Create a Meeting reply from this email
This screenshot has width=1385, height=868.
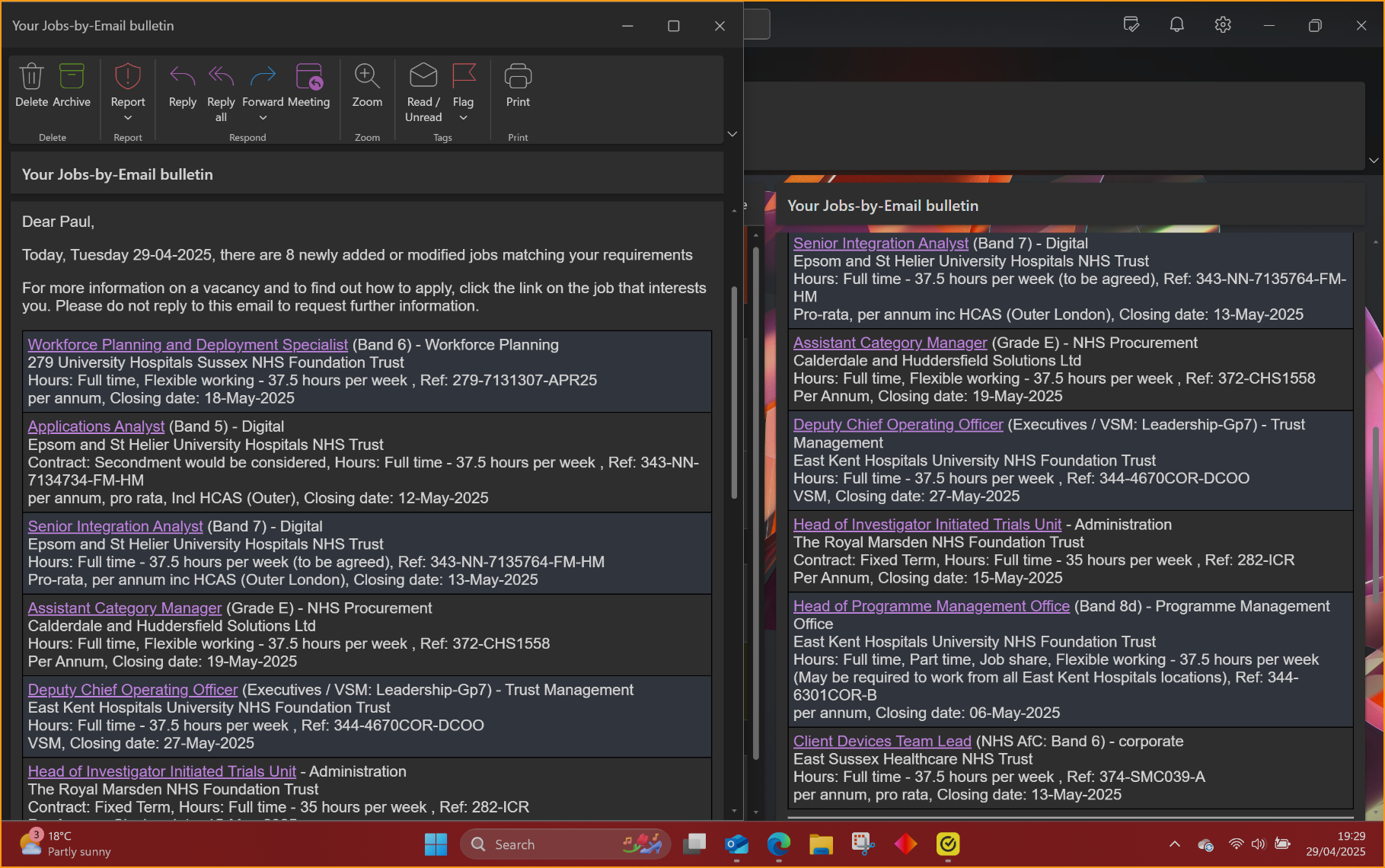308,77
